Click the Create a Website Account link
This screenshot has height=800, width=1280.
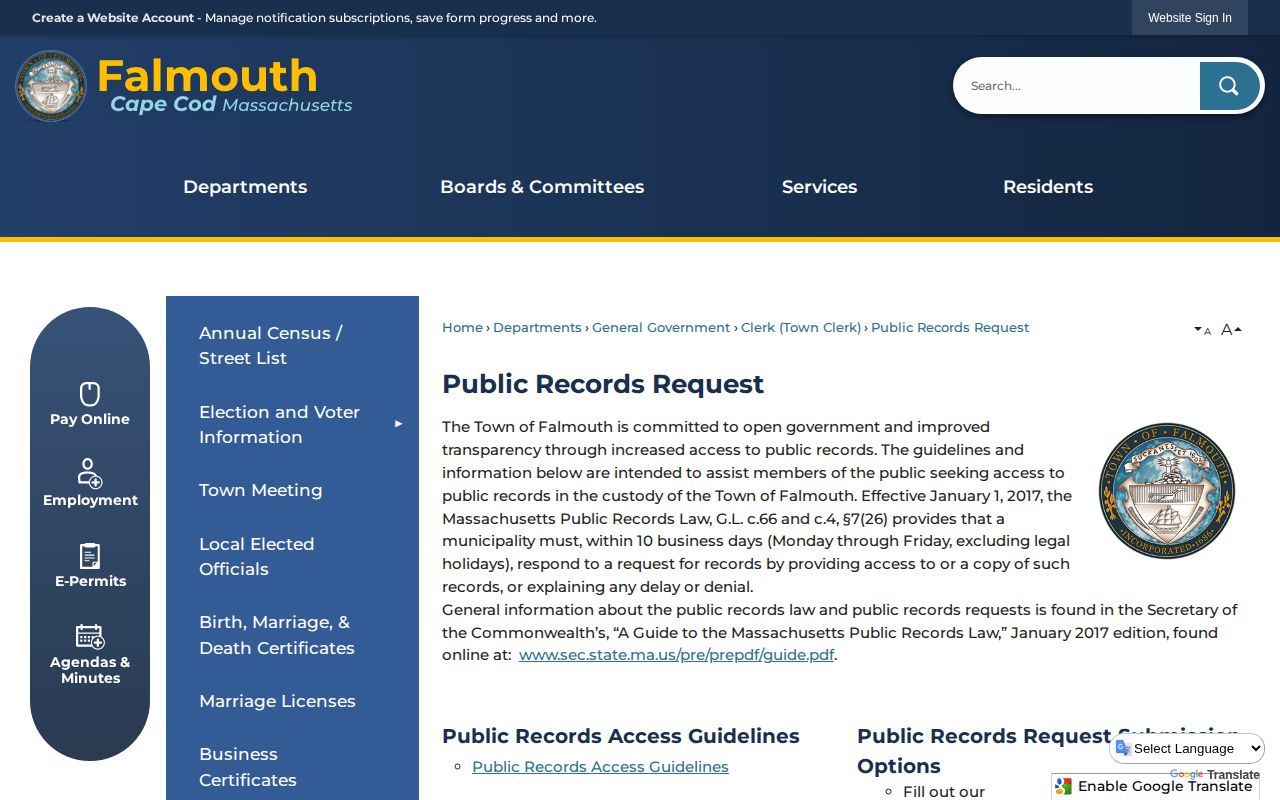click(x=113, y=18)
